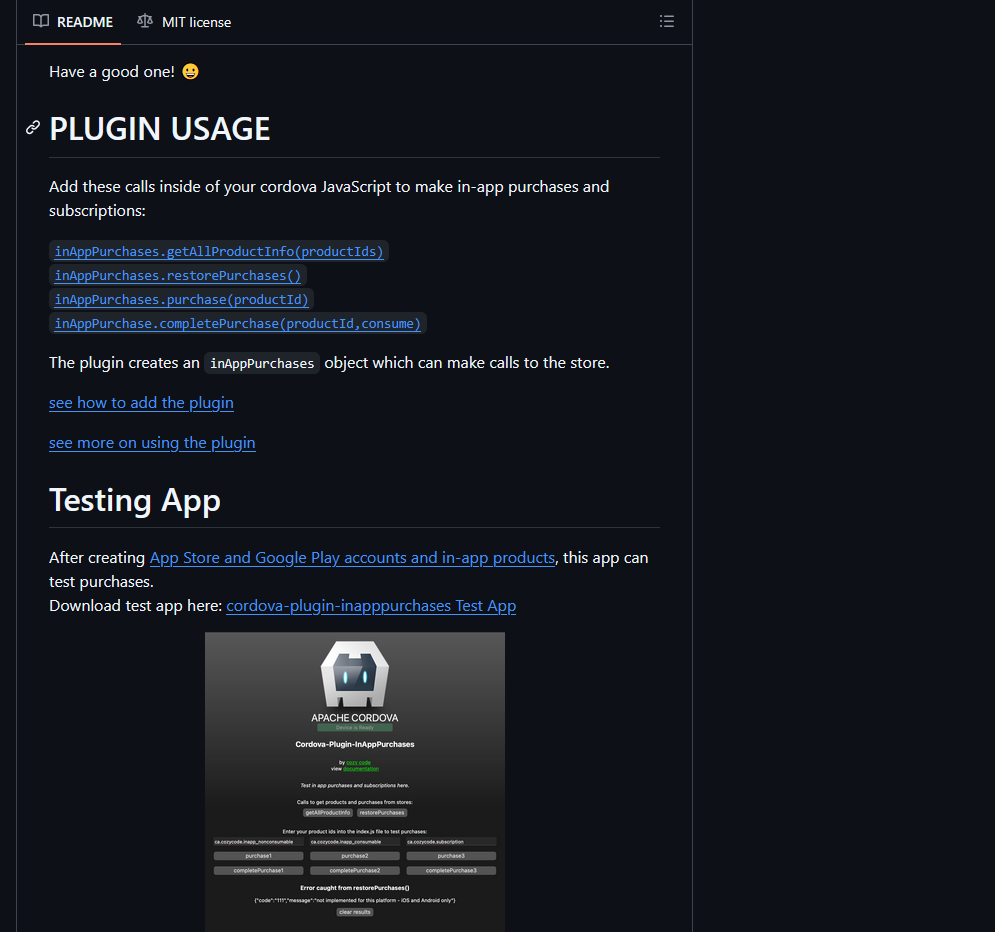Viewport: 995px width, 932px height.
Task: Open the App Store and Google Play accounts link
Action: (352, 557)
